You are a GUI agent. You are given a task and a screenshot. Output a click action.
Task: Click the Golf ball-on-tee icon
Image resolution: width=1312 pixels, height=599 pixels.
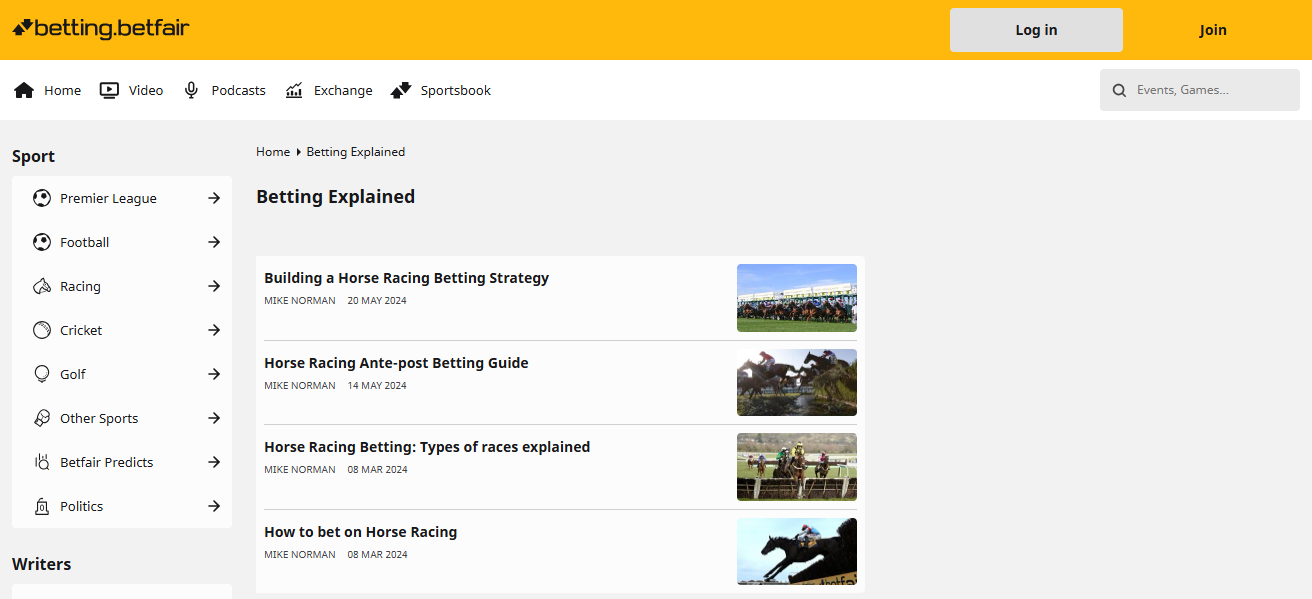pyautogui.click(x=42, y=374)
